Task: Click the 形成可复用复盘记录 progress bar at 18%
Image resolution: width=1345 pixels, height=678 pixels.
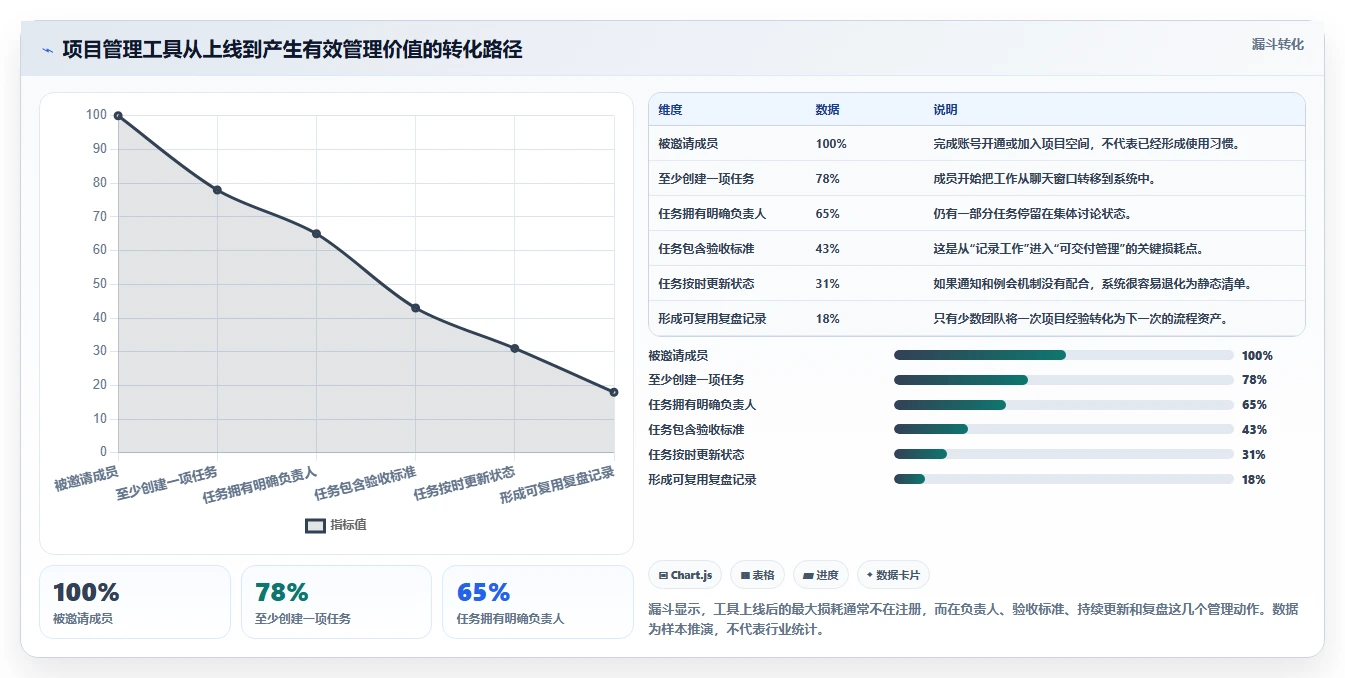Action: coord(1064,480)
